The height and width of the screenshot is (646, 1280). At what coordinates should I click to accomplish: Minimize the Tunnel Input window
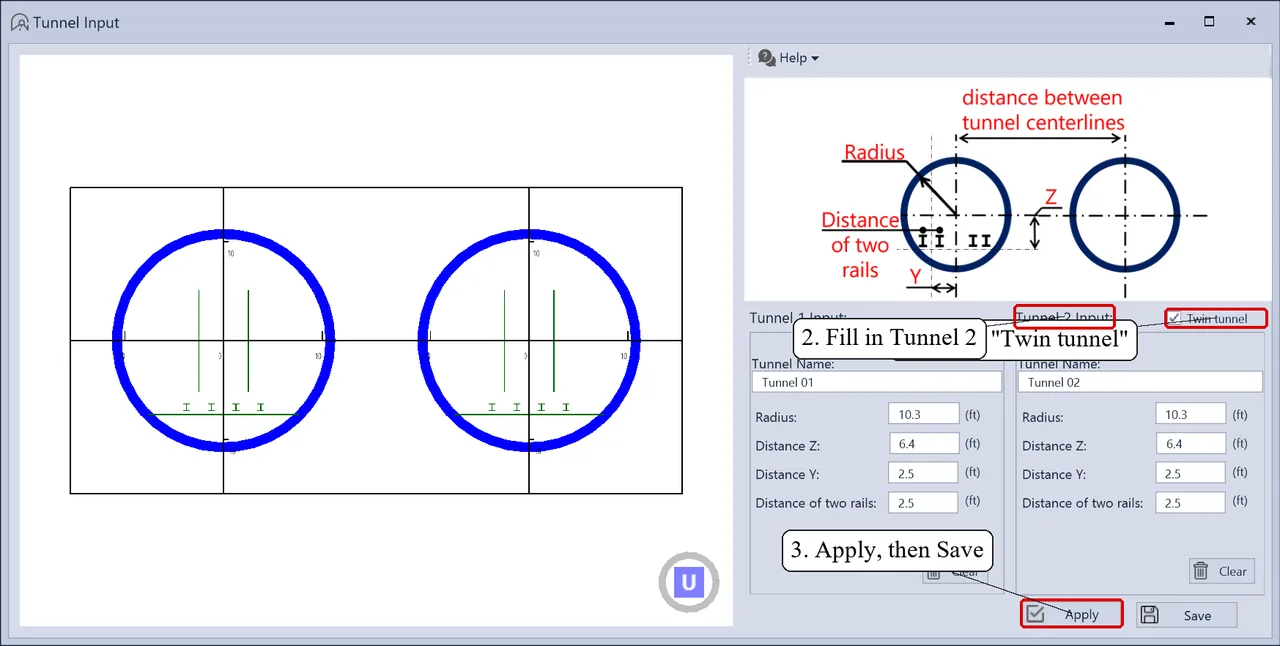click(x=1167, y=21)
